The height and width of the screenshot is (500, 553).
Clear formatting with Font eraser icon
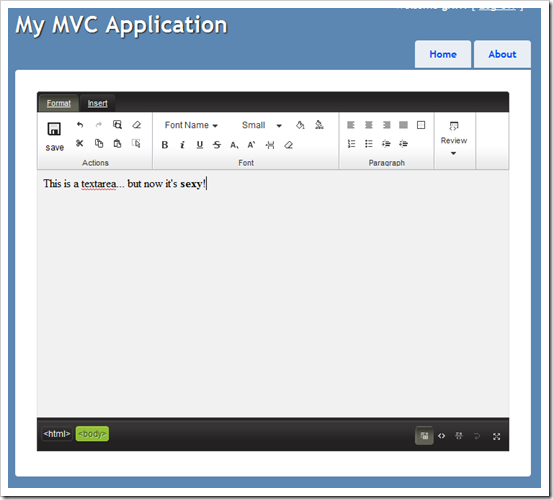click(x=288, y=145)
